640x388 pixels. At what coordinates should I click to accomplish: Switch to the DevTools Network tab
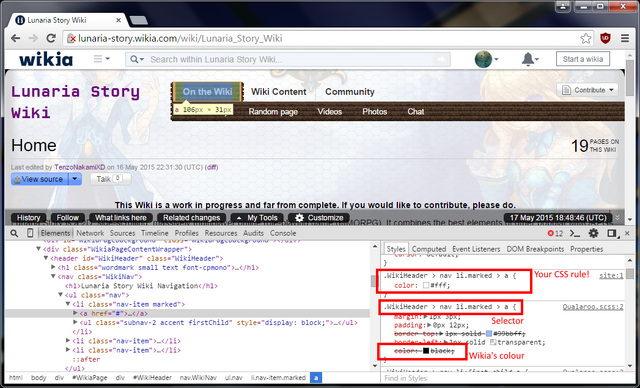click(x=90, y=233)
